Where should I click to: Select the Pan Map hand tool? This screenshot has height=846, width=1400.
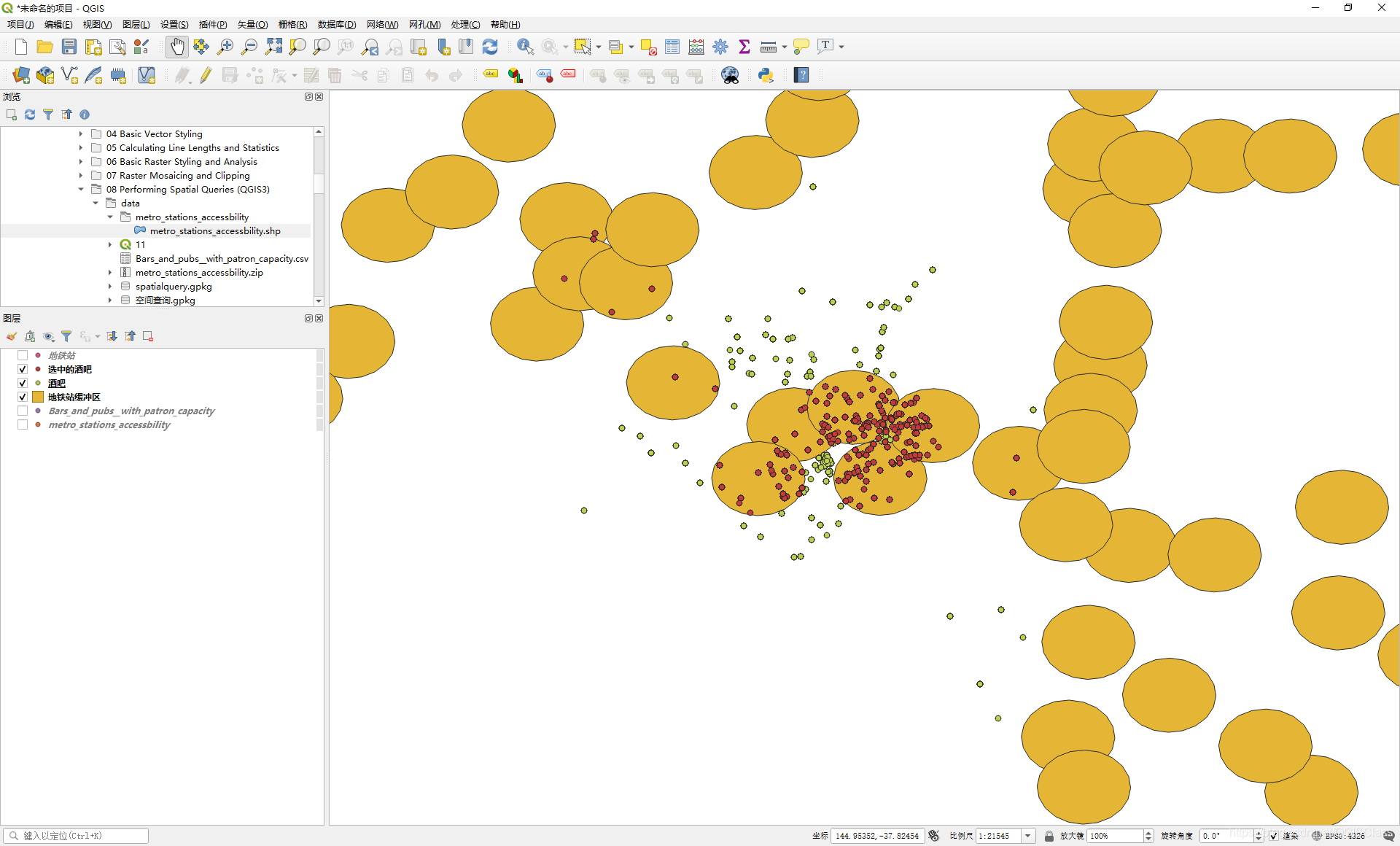[x=177, y=47]
